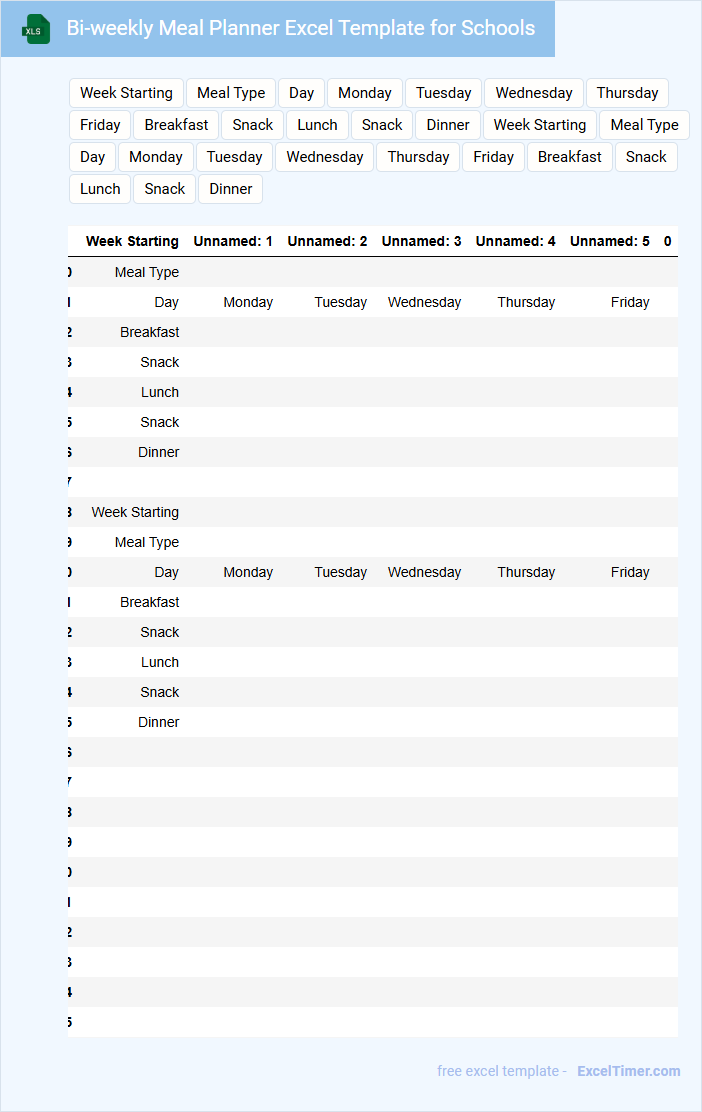Screen dimensions: 702x1112
Task: Select the Monday tag in the third tag row
Action: coord(155,157)
